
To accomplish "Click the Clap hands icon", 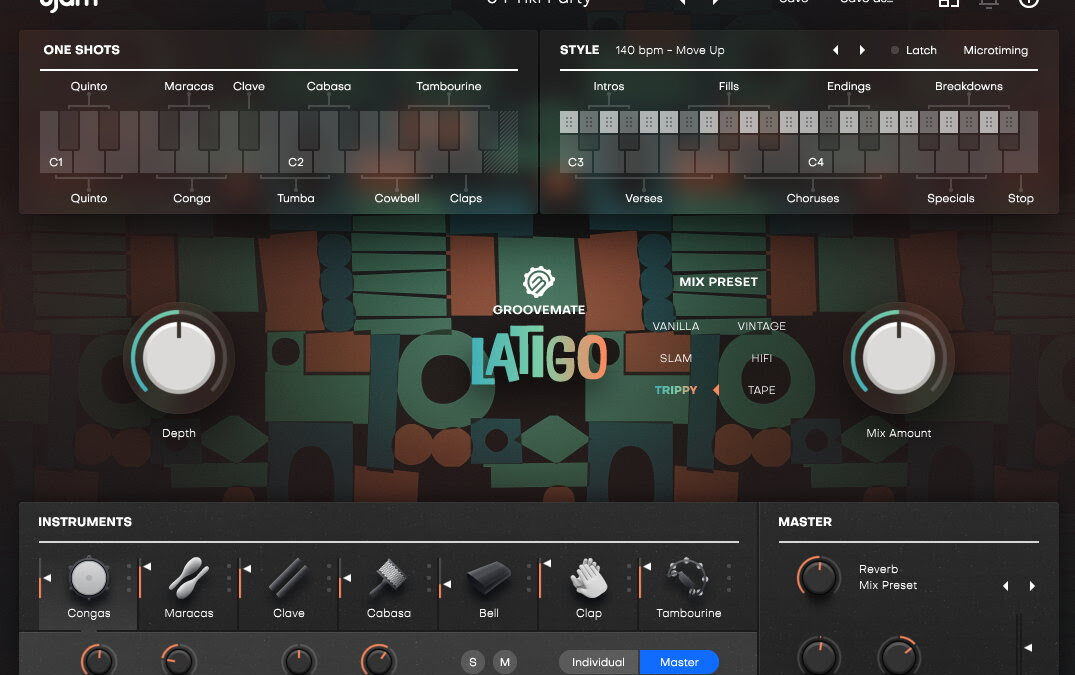I will point(589,579).
